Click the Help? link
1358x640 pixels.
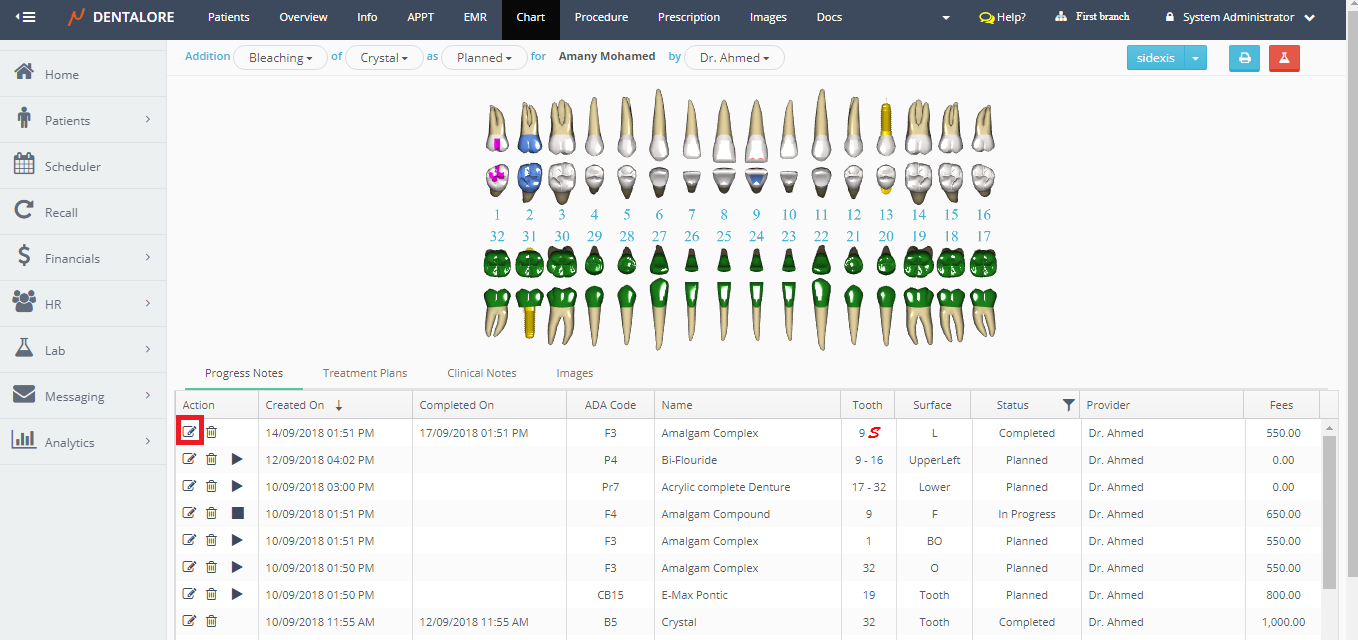(1002, 17)
